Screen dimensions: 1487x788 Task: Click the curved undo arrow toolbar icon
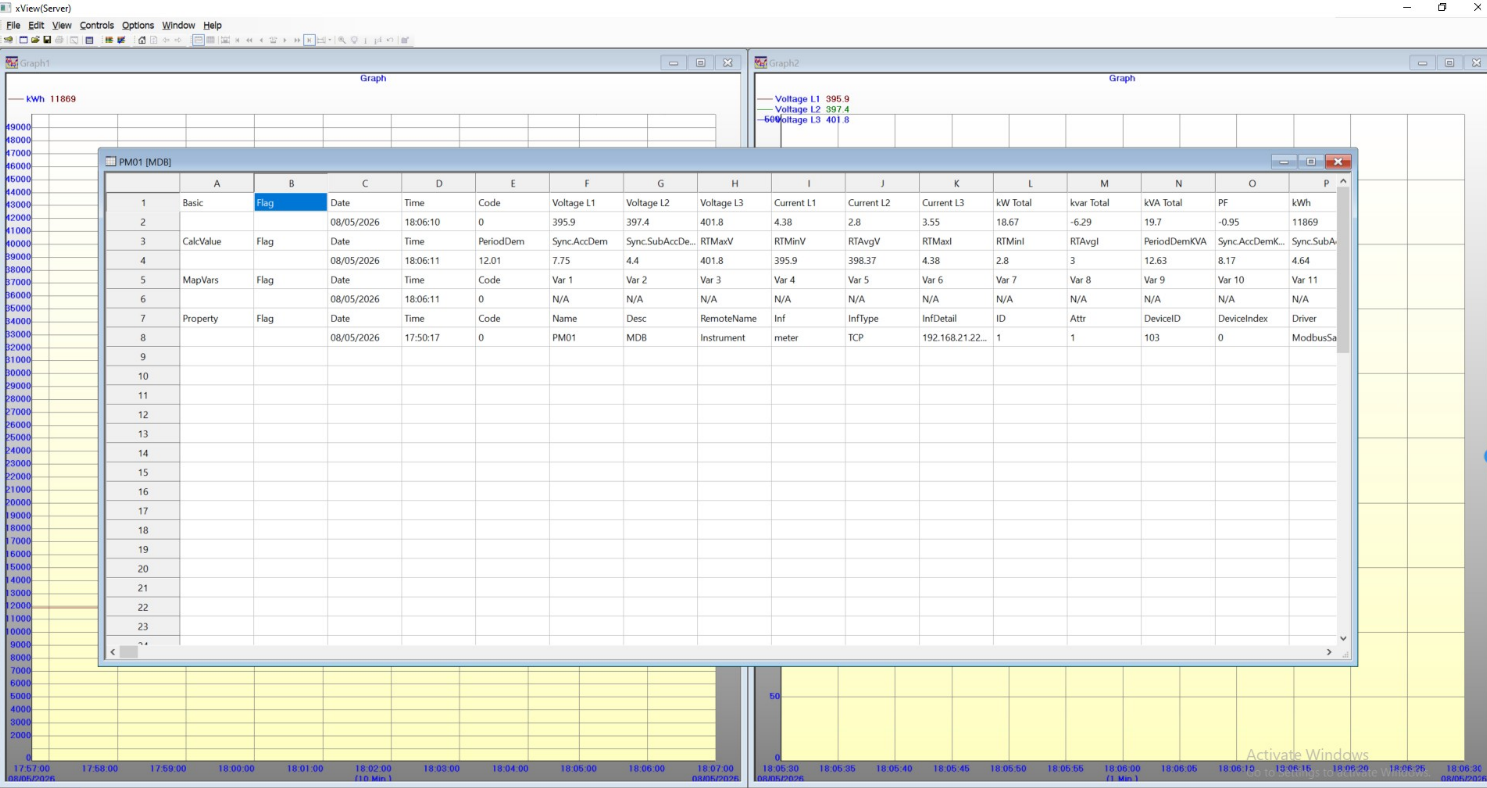click(x=390, y=40)
